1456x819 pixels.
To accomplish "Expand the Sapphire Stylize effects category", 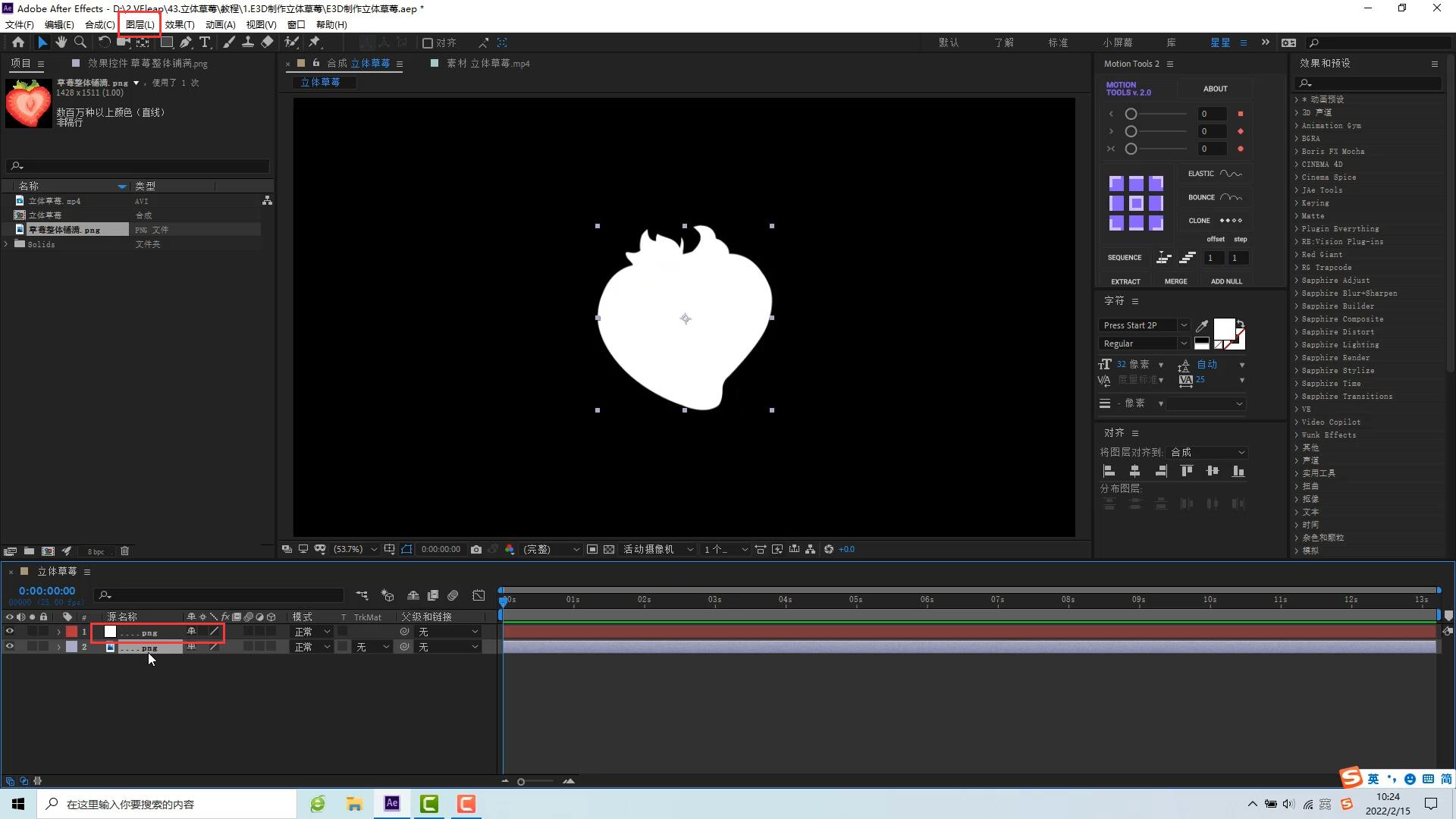I will (1296, 371).
